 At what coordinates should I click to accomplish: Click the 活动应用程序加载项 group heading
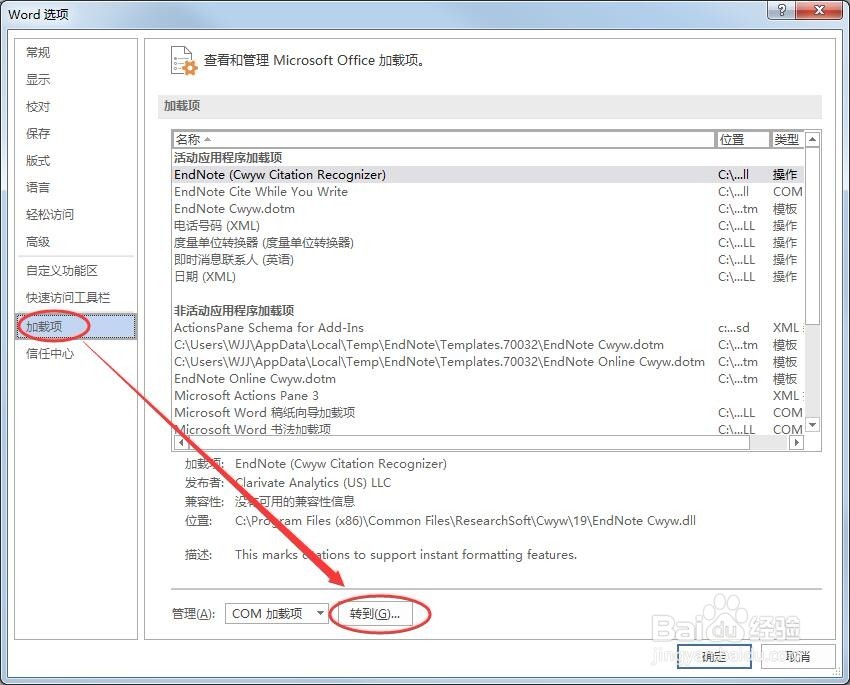(x=228, y=158)
